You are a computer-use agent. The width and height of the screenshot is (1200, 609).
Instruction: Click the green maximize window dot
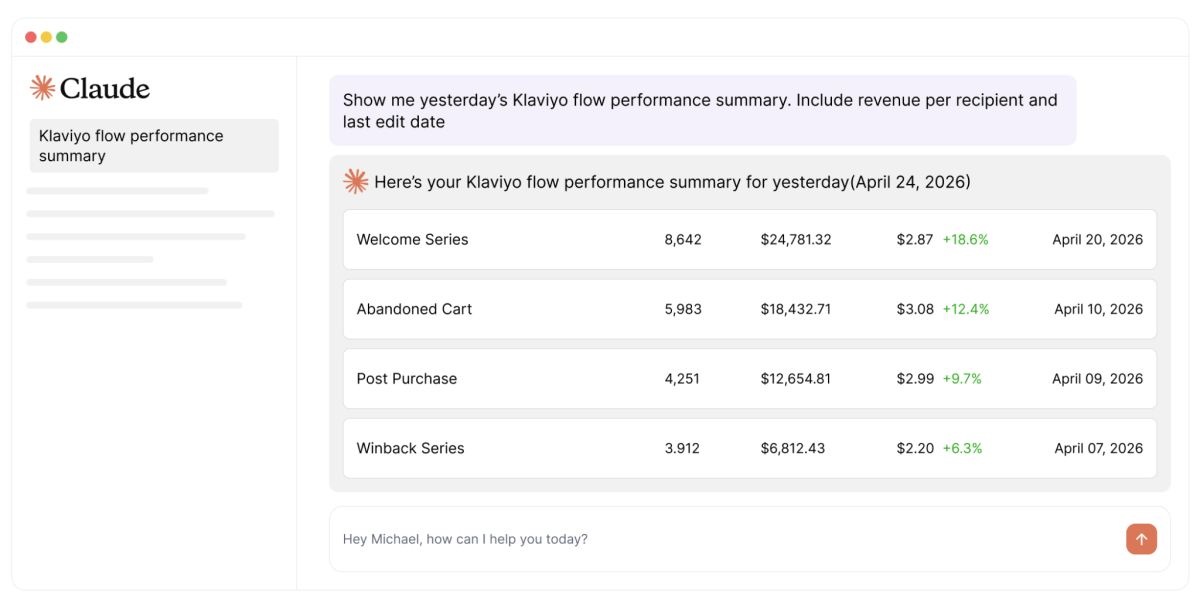(62, 37)
